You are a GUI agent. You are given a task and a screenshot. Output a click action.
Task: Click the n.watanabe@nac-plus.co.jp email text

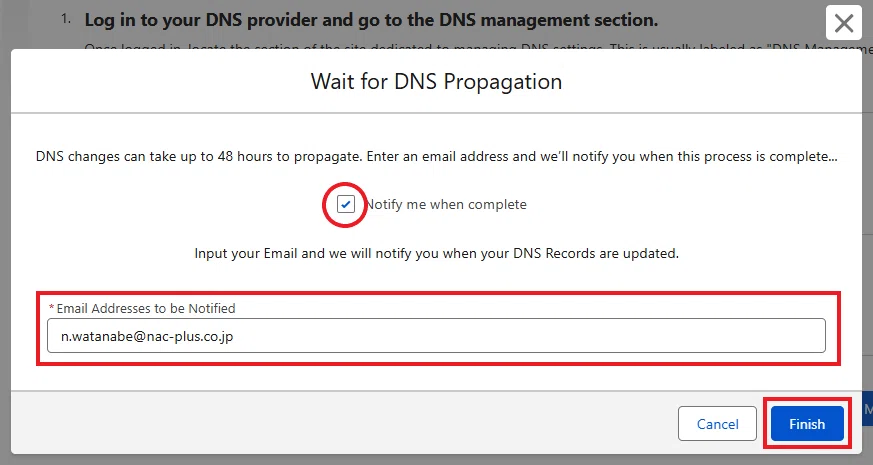[147, 336]
